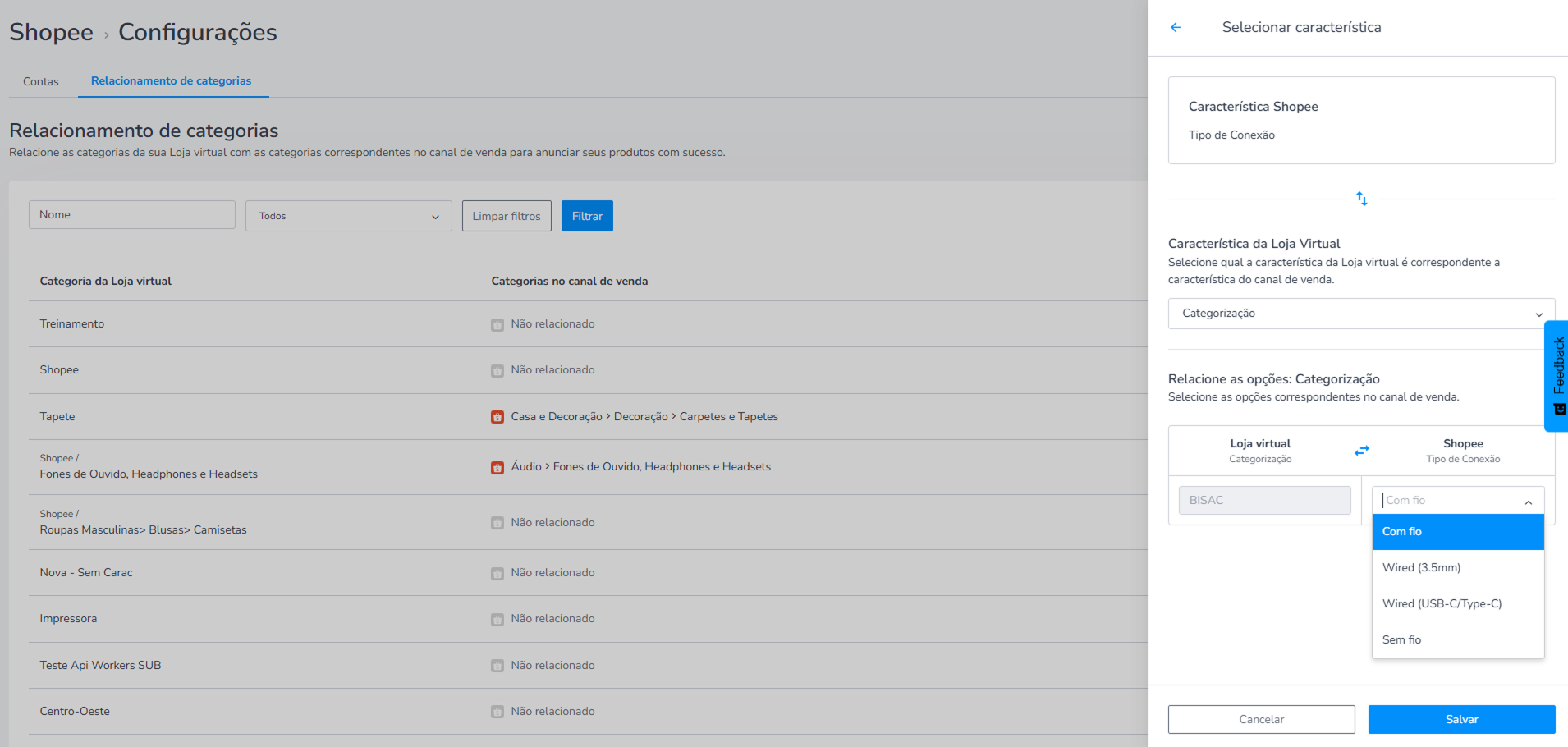
Task: Select the Sem fio option
Action: [1458, 640]
